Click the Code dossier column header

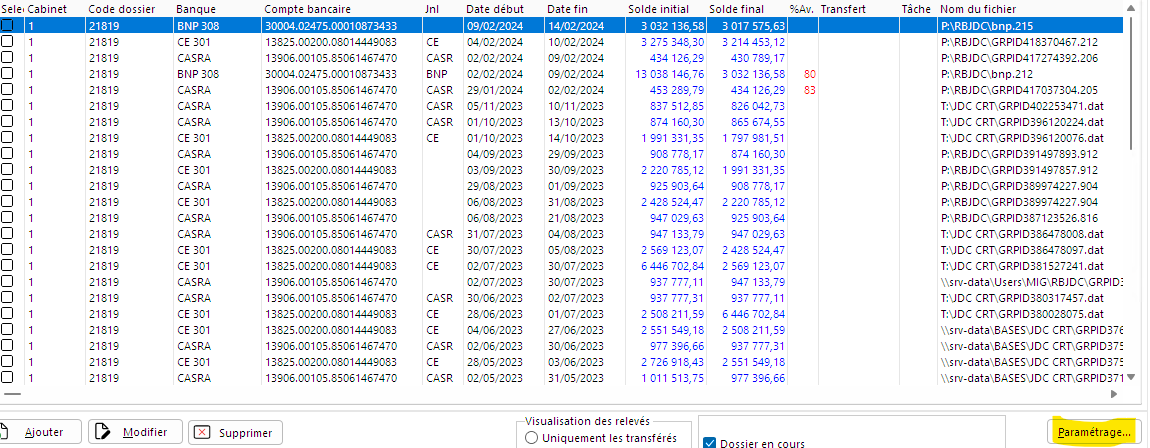[x=120, y=8]
